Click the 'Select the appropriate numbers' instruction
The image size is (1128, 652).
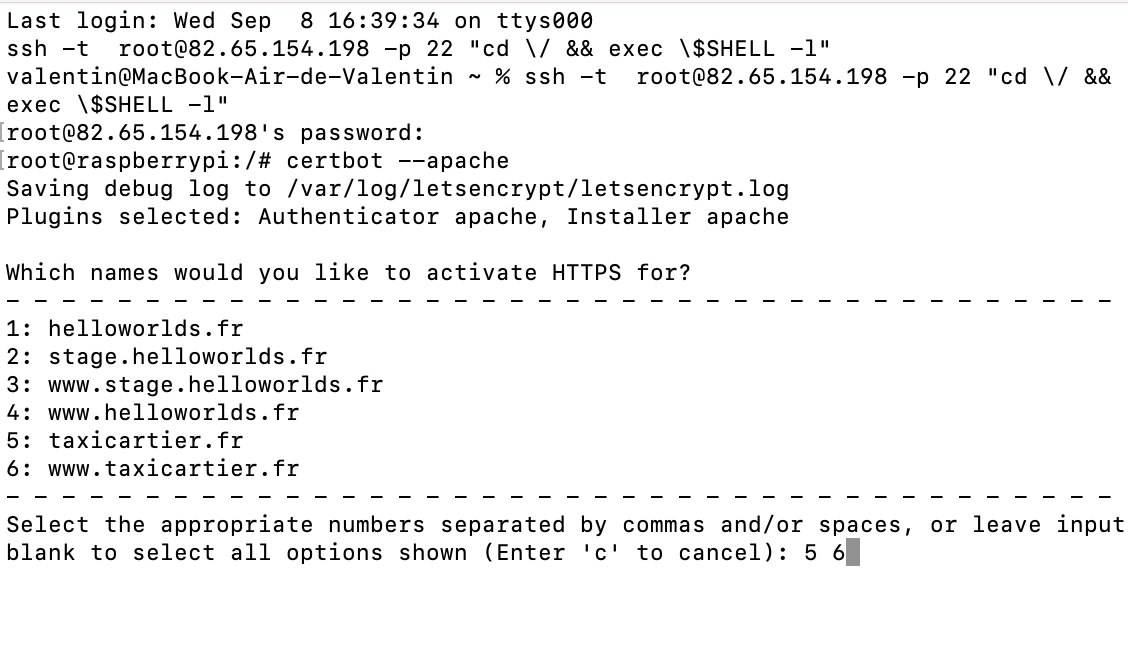pyautogui.click(x=216, y=525)
